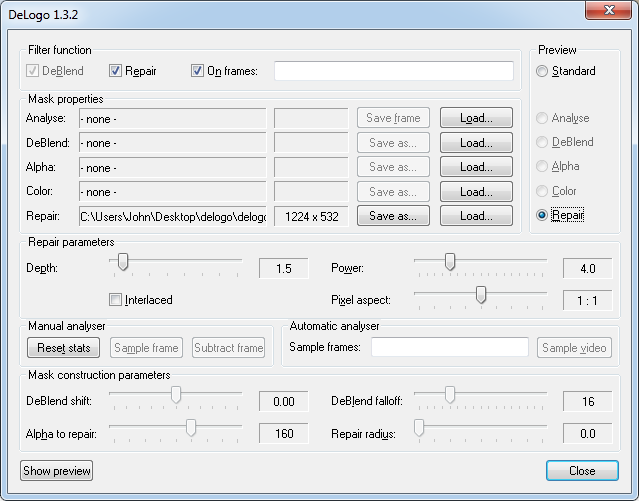Click the Pixel aspect slider handle
Screen dimensions: 639x501
[x=481, y=294]
